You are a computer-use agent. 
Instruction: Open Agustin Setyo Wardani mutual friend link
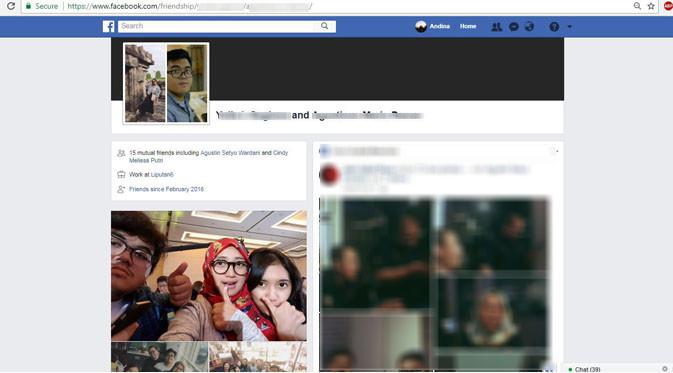pyautogui.click(x=230, y=153)
